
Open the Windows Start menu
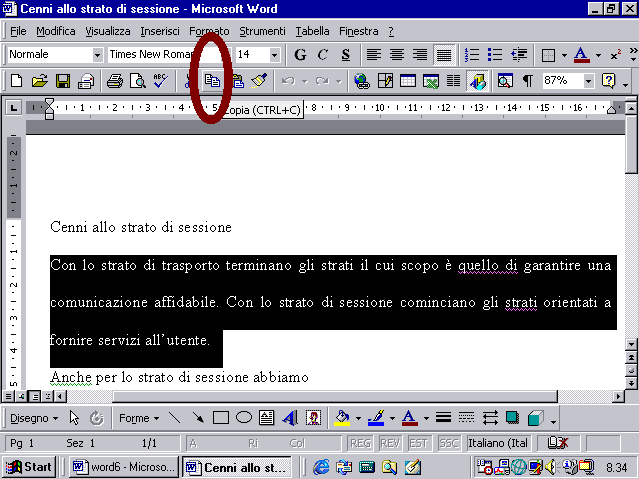(x=29, y=467)
